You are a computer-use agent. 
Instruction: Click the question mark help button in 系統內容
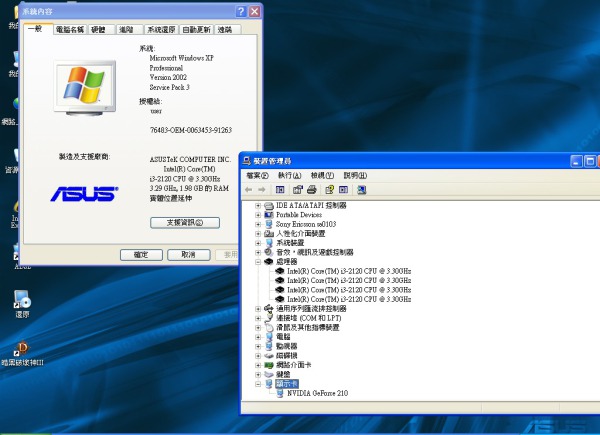pos(241,11)
